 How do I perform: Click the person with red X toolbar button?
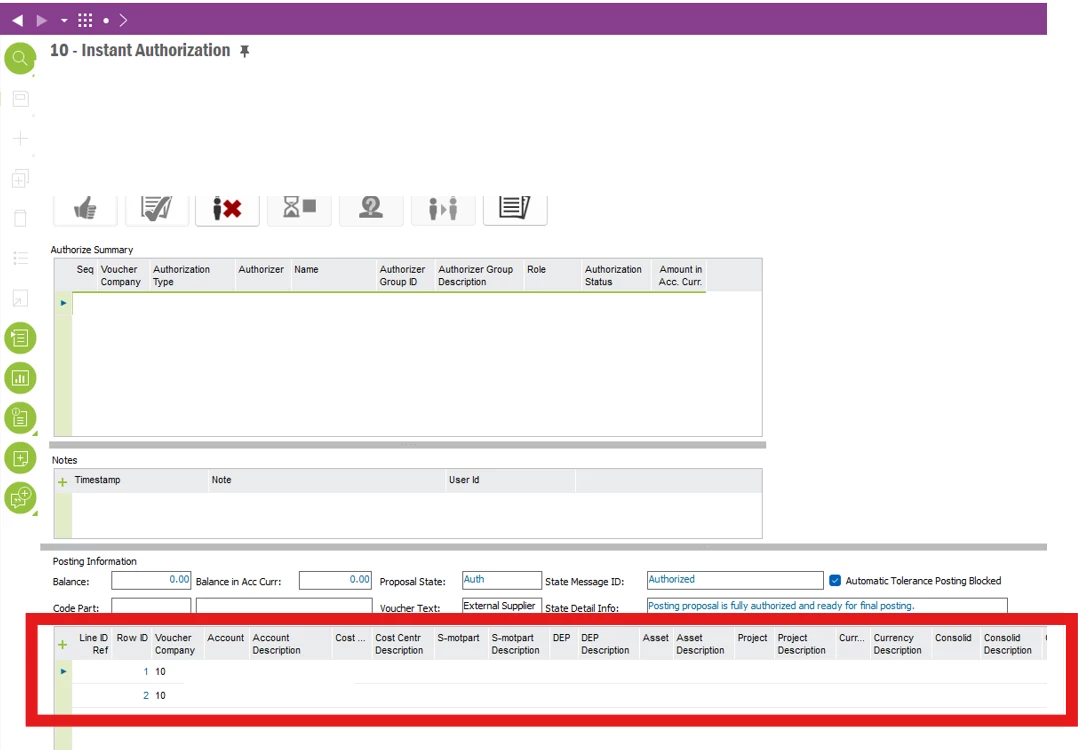point(227,208)
